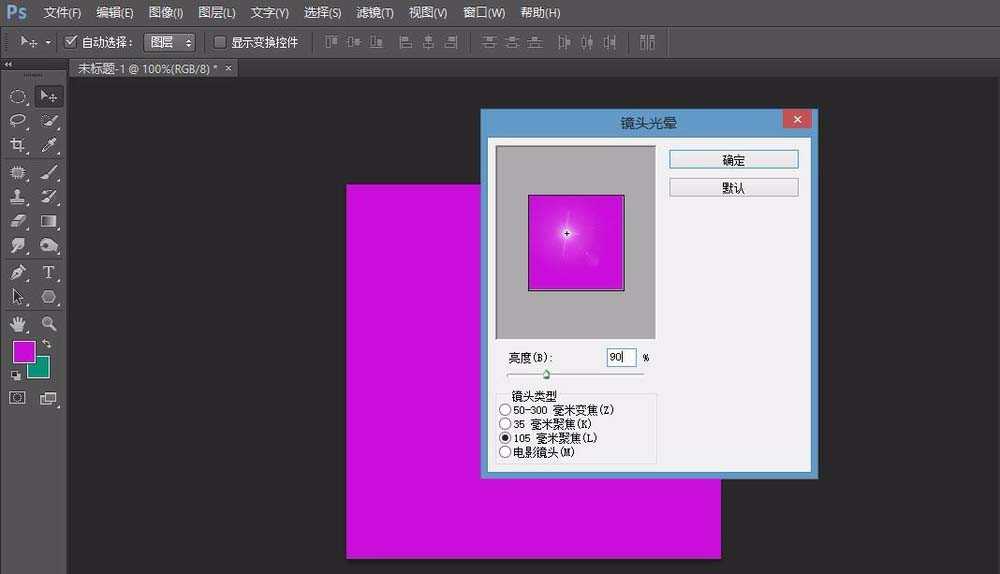The width and height of the screenshot is (1000, 574).
Task: Open the 滤镜 menu
Action: [375, 13]
